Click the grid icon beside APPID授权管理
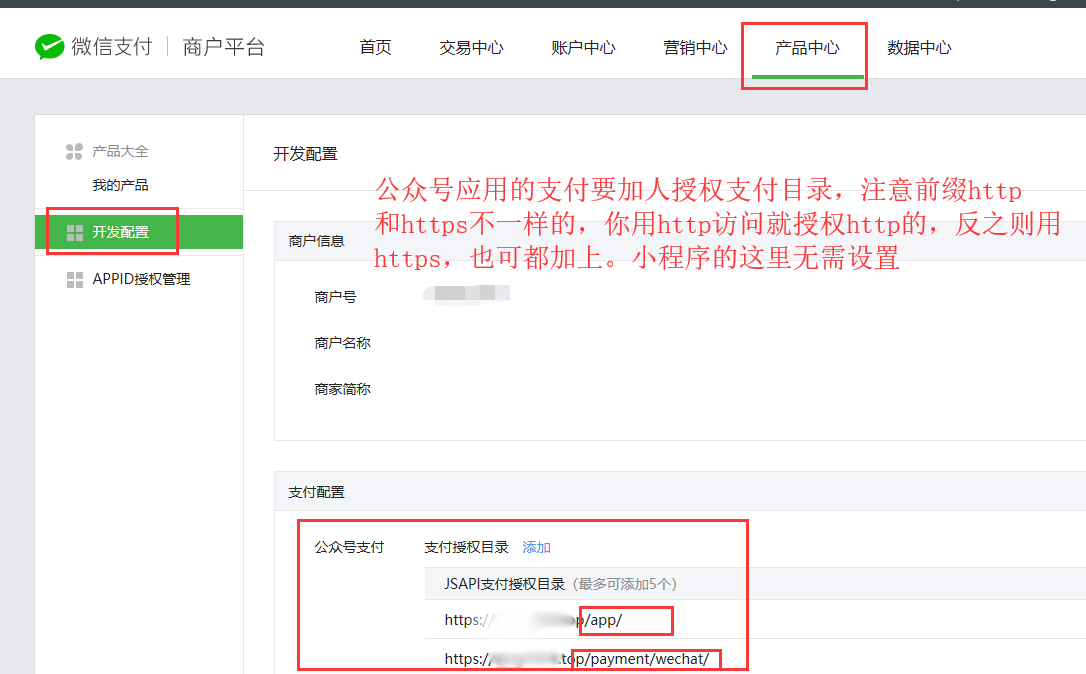The width and height of the screenshot is (1086, 674). tap(74, 280)
